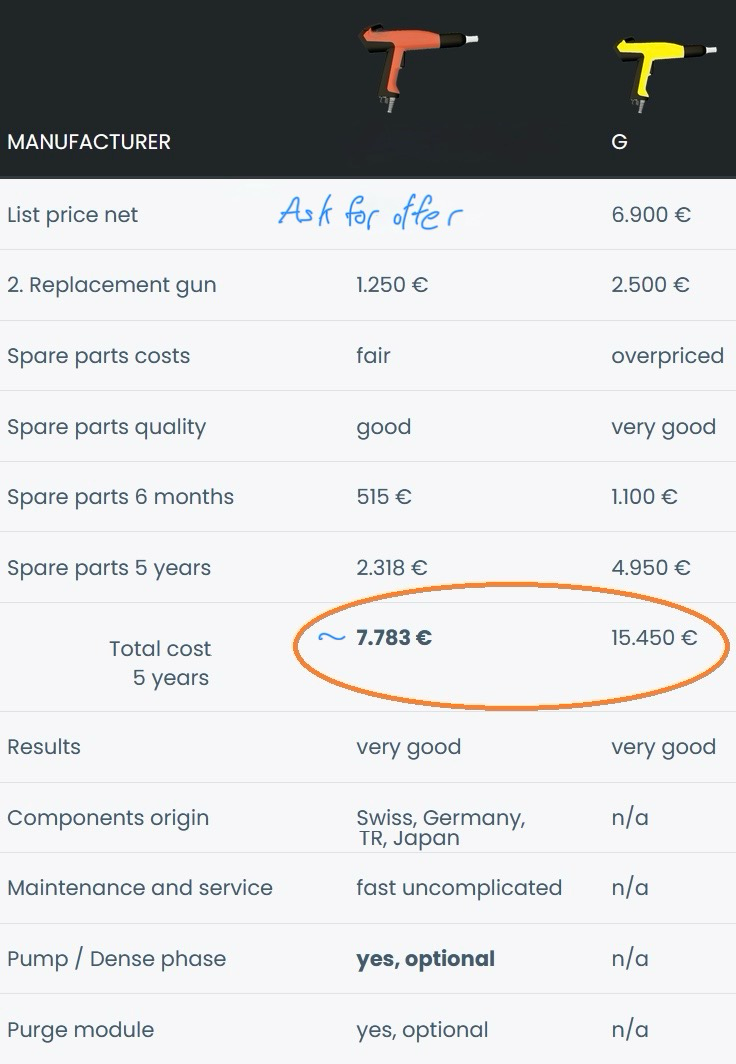Select the 15.450 € total cost value
The width and height of the screenshot is (736, 1064).
tap(654, 637)
